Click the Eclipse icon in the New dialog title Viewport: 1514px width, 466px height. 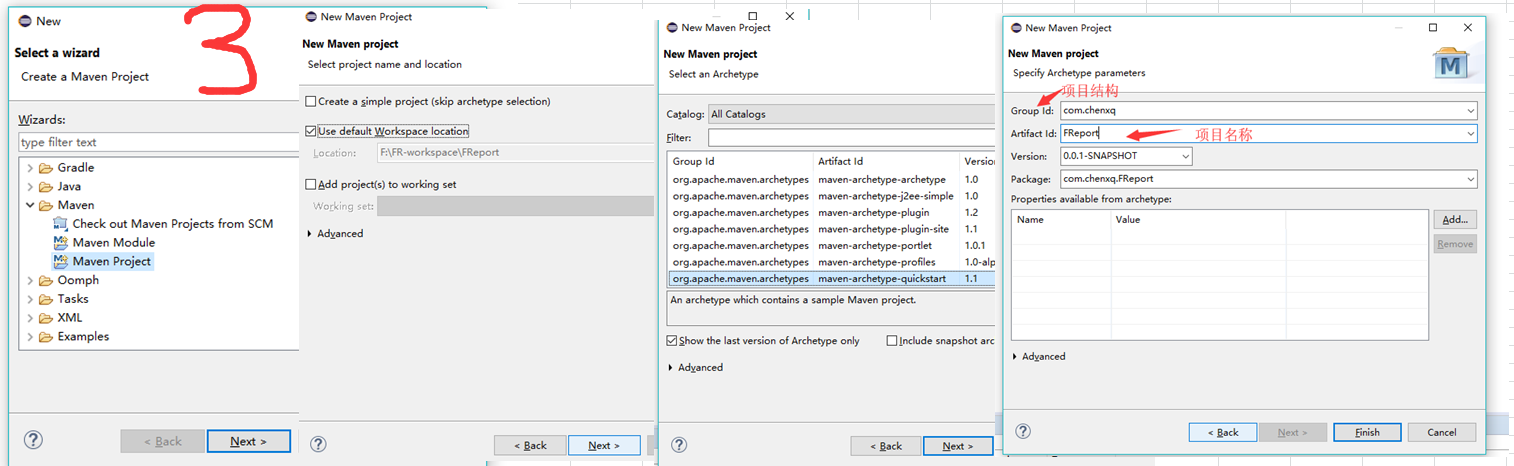[24, 21]
